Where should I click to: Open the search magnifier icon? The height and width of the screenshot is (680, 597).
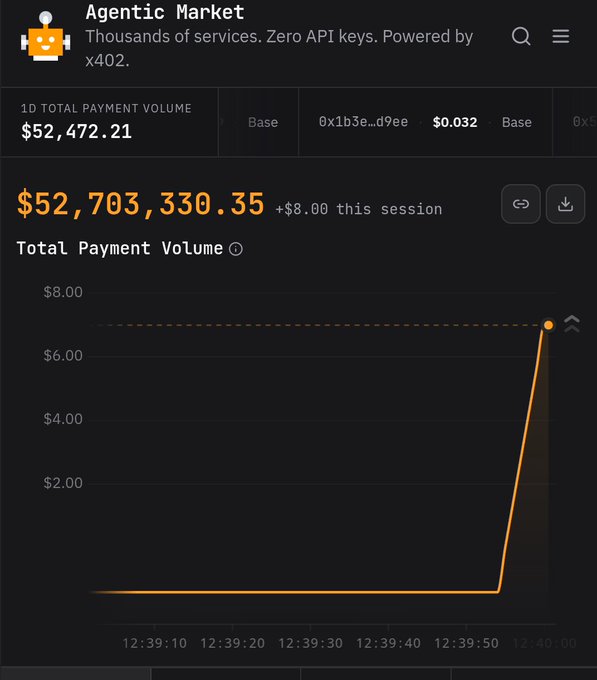521,36
